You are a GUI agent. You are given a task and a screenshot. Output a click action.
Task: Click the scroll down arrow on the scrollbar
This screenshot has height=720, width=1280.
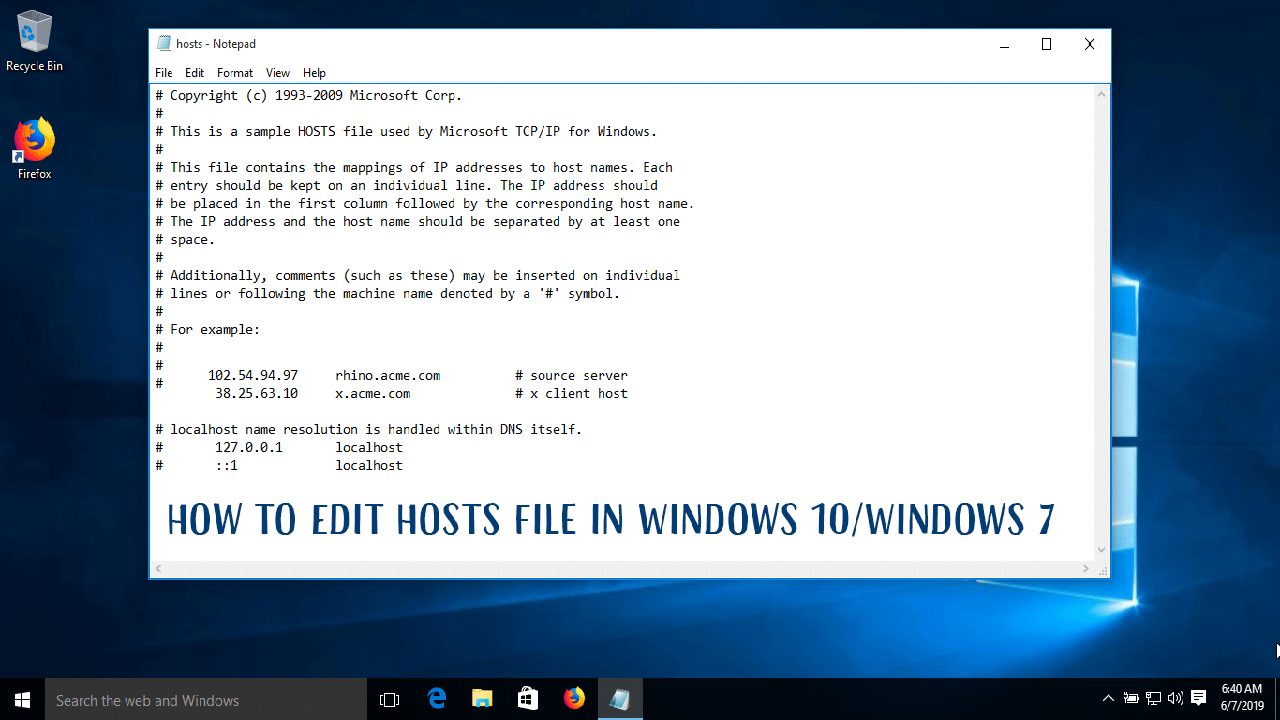pyautogui.click(x=1101, y=549)
